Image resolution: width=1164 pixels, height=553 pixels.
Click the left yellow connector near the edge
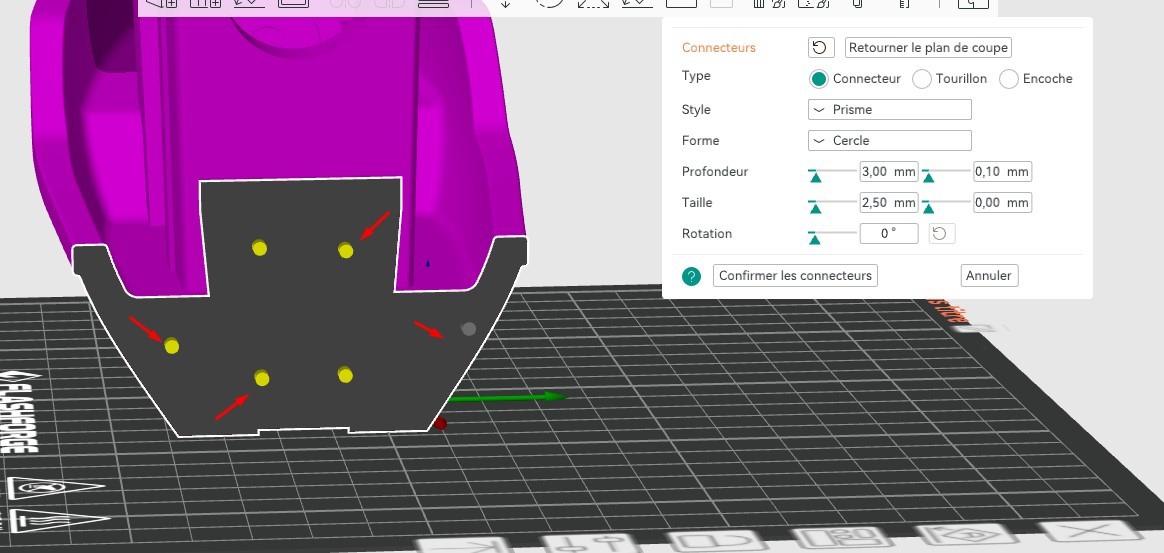172,346
